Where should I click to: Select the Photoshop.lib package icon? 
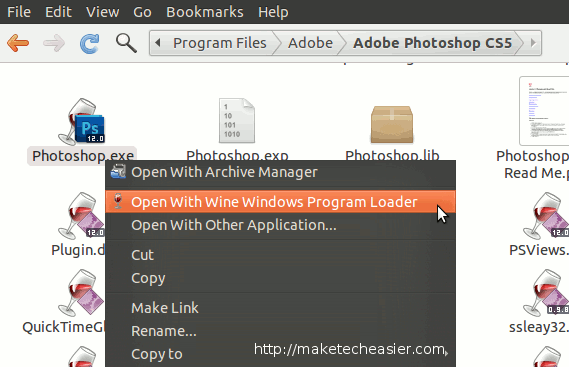(392, 124)
